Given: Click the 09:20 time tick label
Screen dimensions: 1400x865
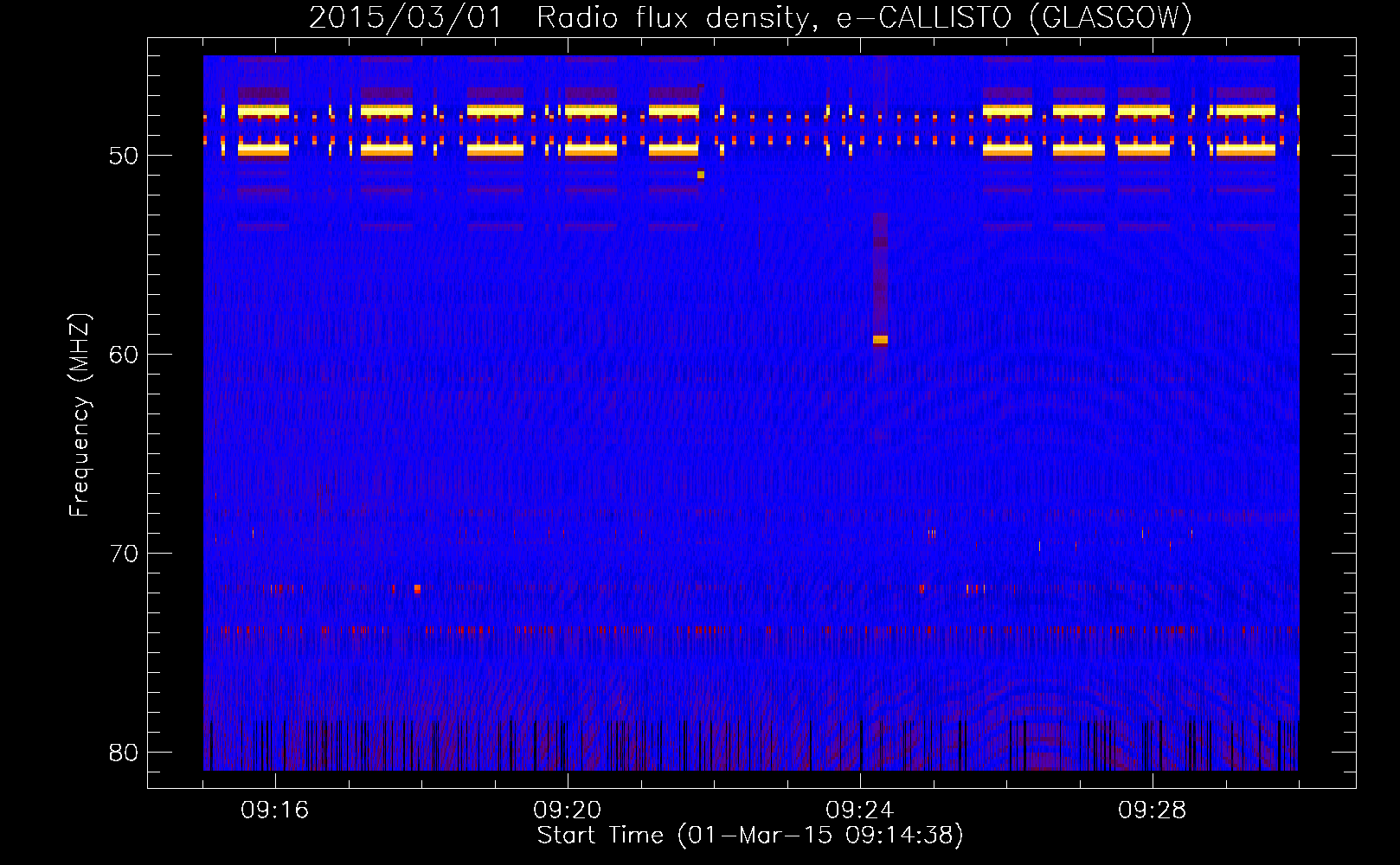Looking at the screenshot, I should click(x=568, y=811).
